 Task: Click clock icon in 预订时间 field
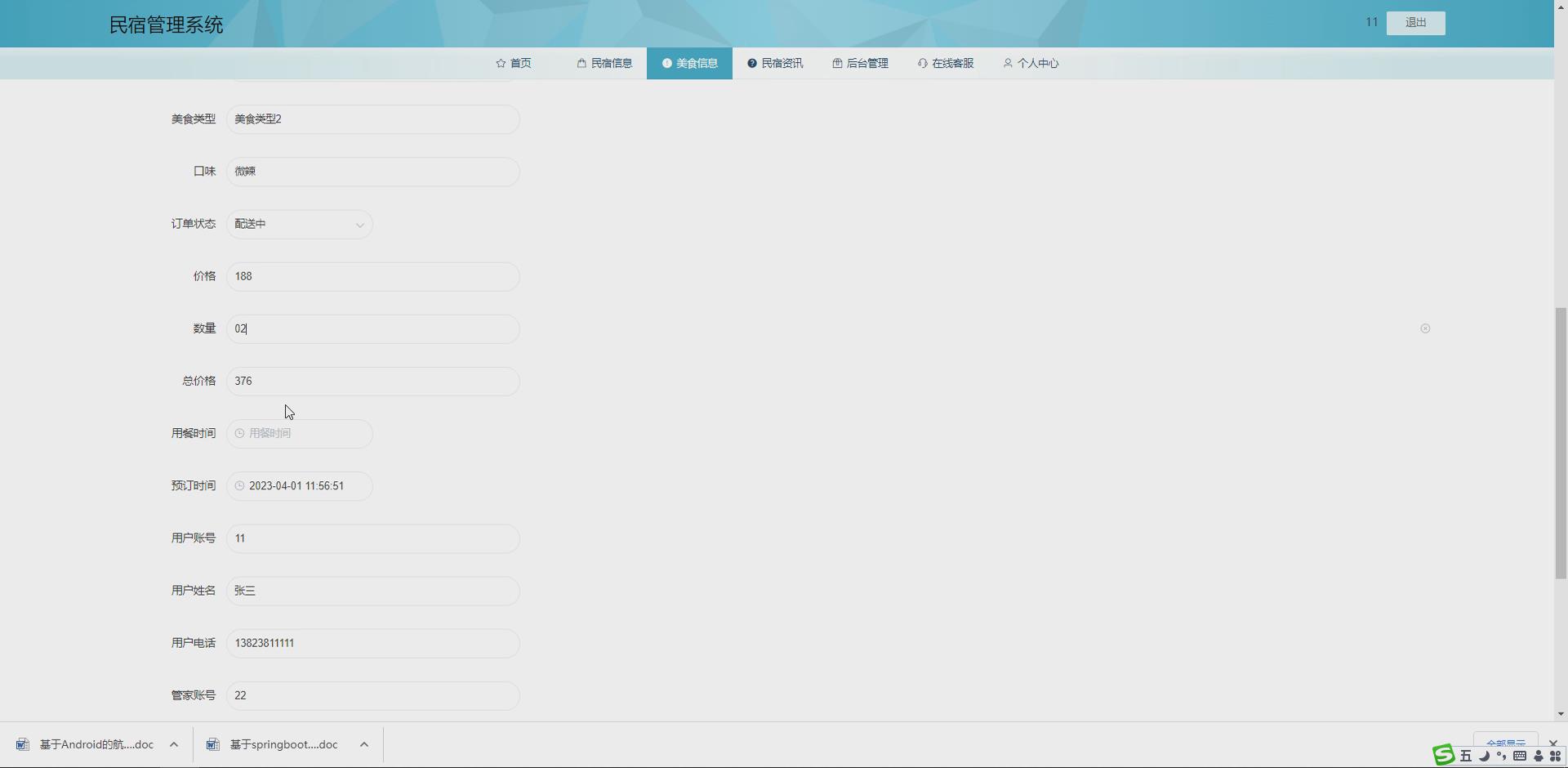click(239, 485)
